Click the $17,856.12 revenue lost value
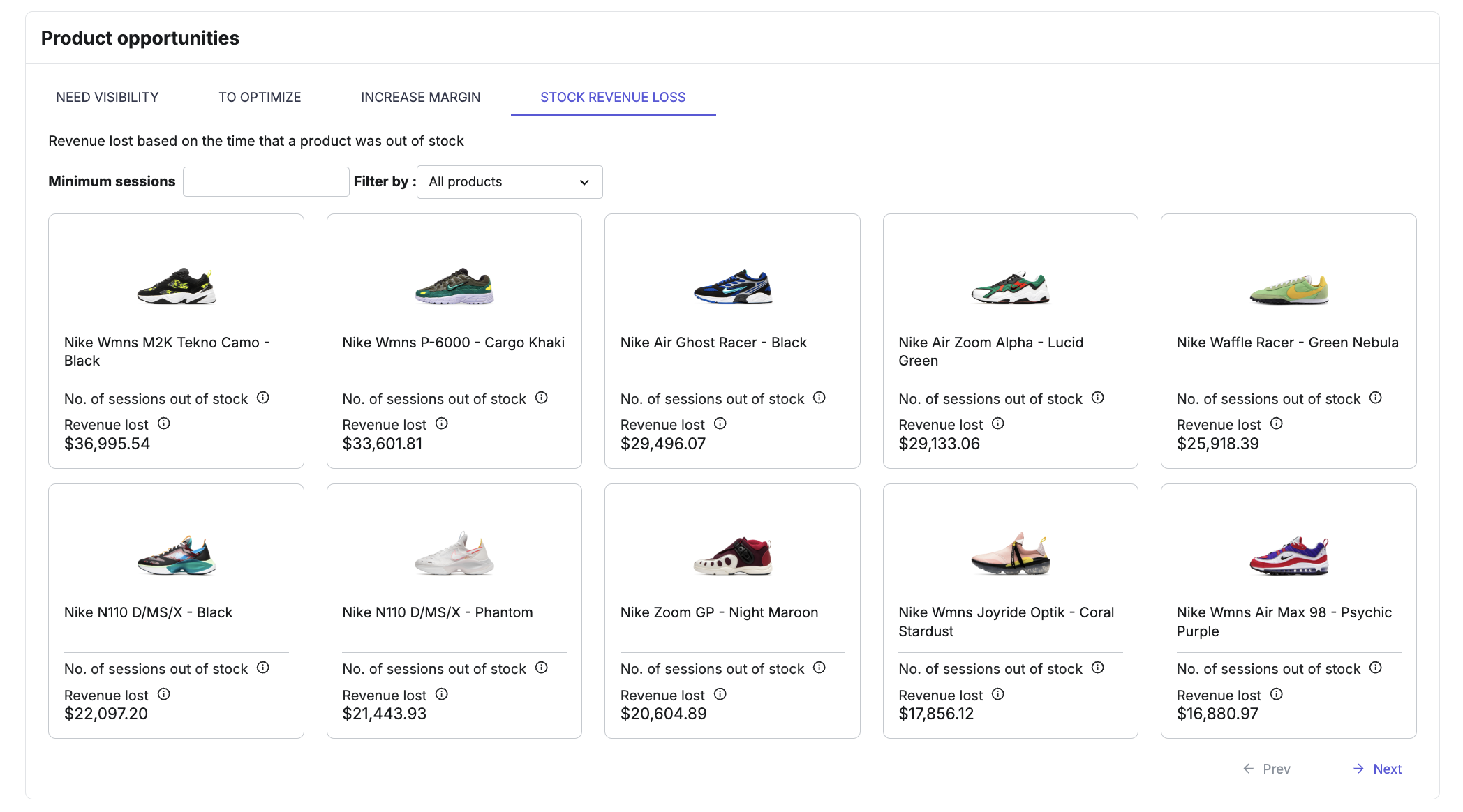The width and height of the screenshot is (1463, 812). pyautogui.click(x=936, y=714)
